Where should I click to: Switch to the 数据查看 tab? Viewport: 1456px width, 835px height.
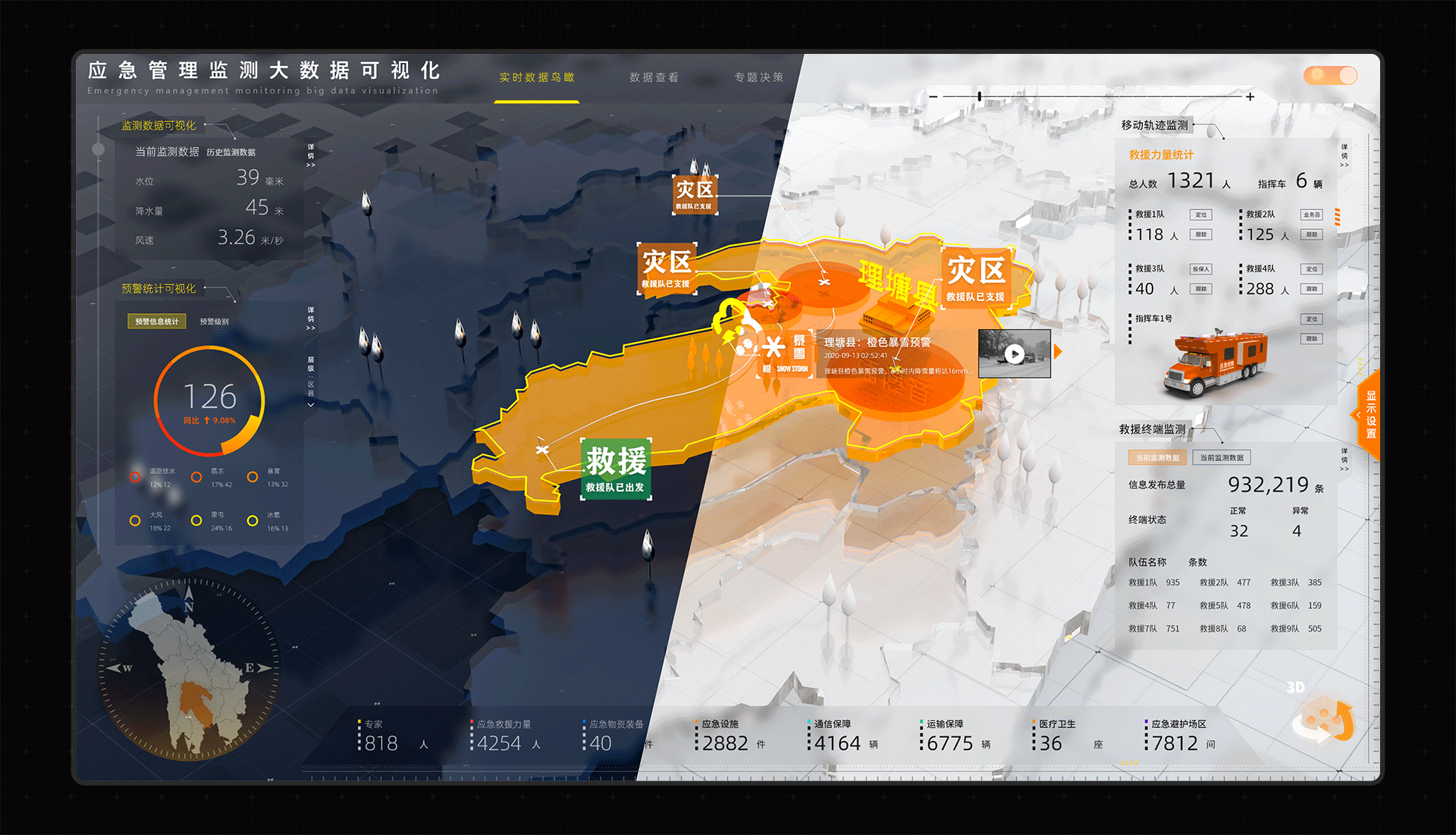(x=654, y=77)
